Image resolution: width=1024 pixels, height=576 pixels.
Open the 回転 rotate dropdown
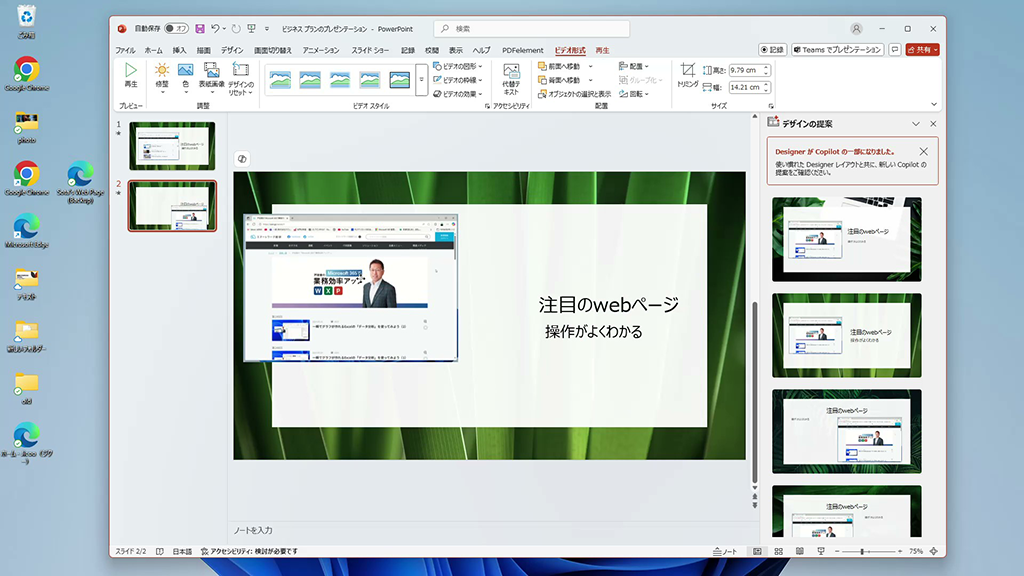coord(633,94)
